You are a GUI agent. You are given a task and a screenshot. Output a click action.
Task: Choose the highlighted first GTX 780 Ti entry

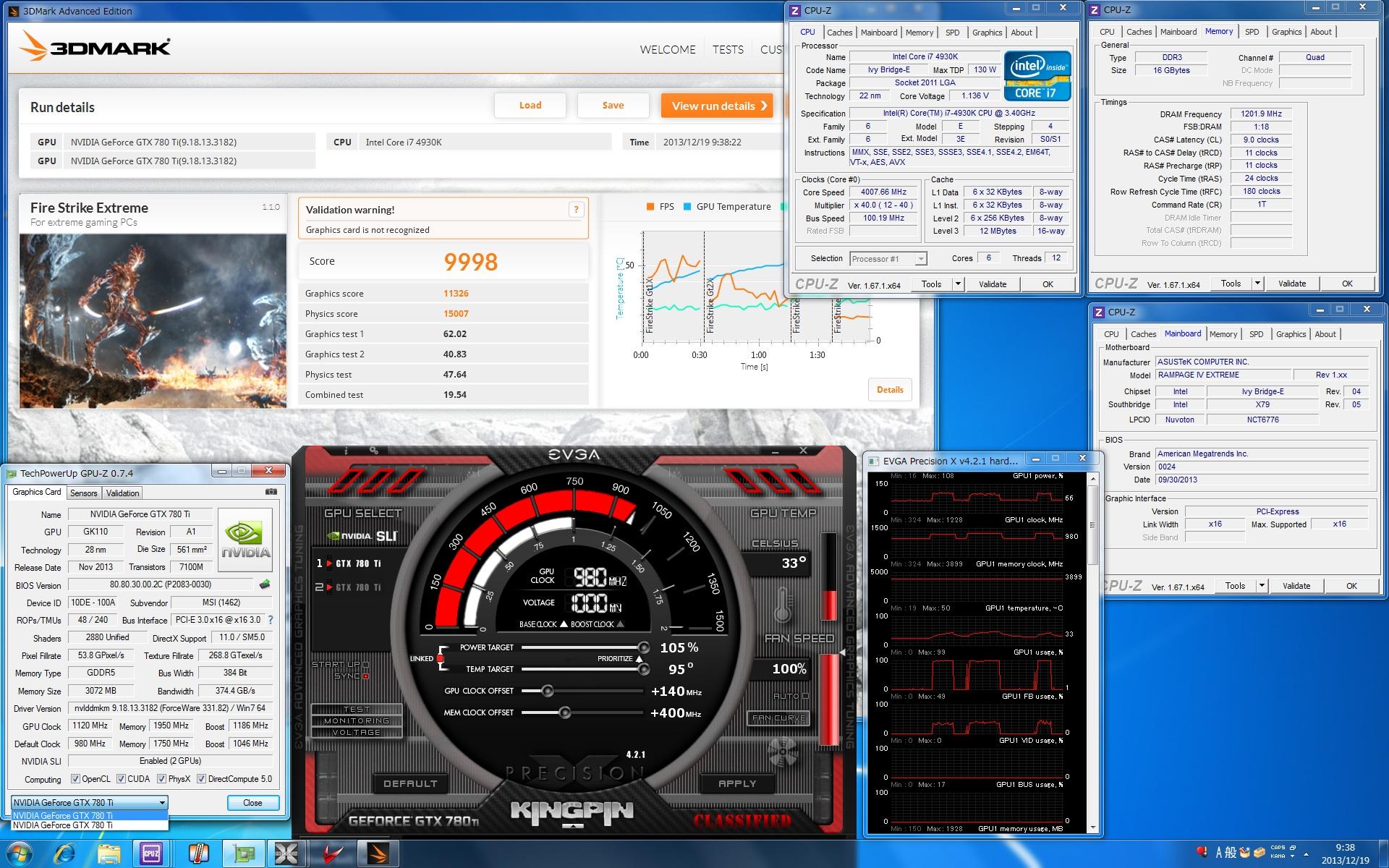90,816
